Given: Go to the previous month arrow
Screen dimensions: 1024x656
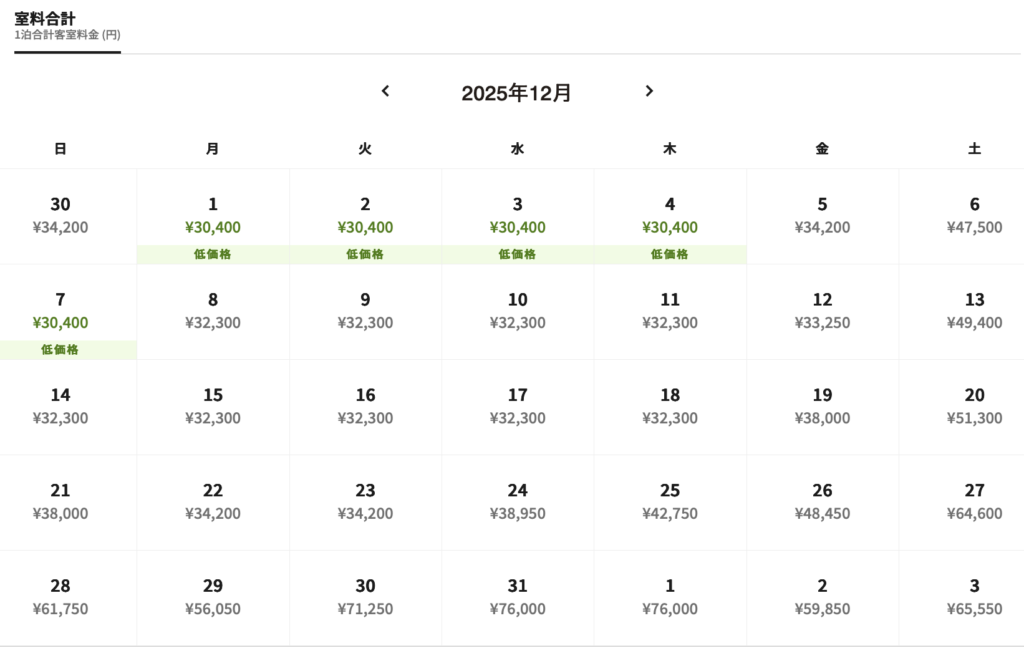Looking at the screenshot, I should pyautogui.click(x=385, y=91).
